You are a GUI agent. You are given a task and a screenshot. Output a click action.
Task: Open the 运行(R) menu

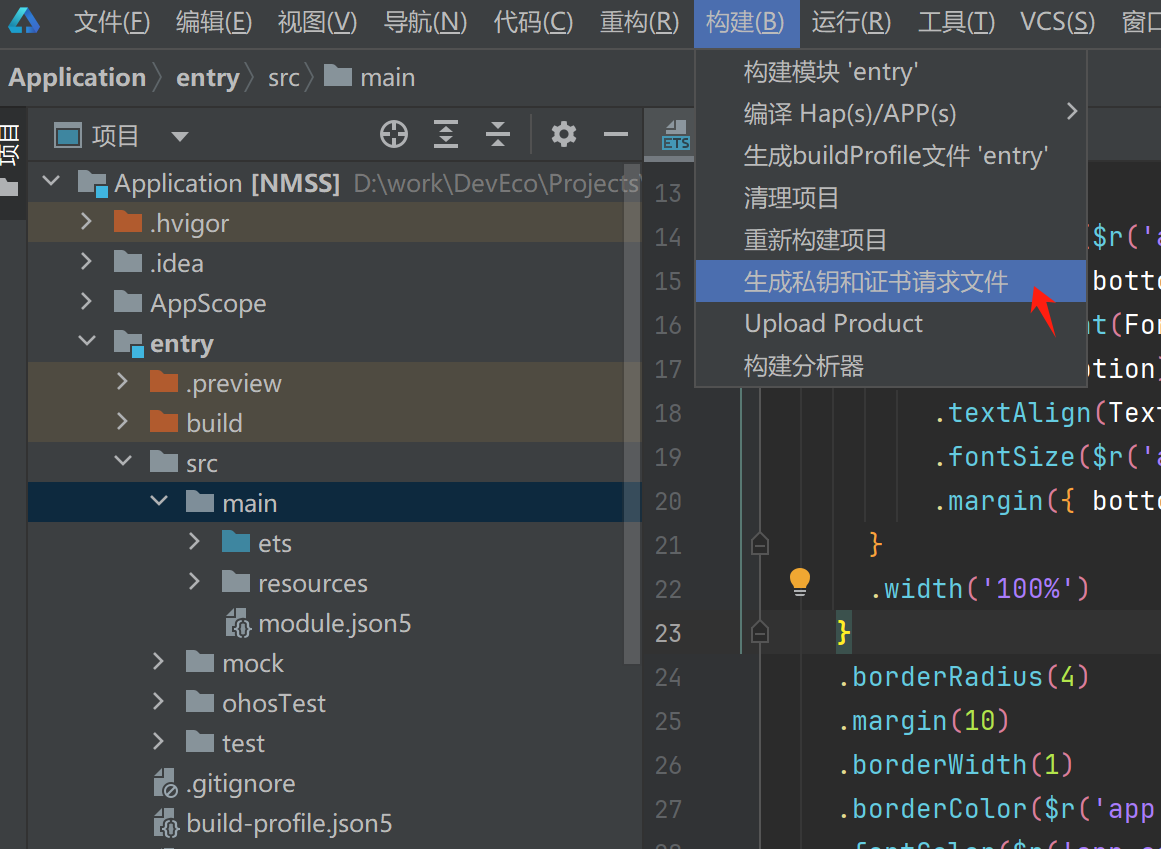[x=851, y=22]
